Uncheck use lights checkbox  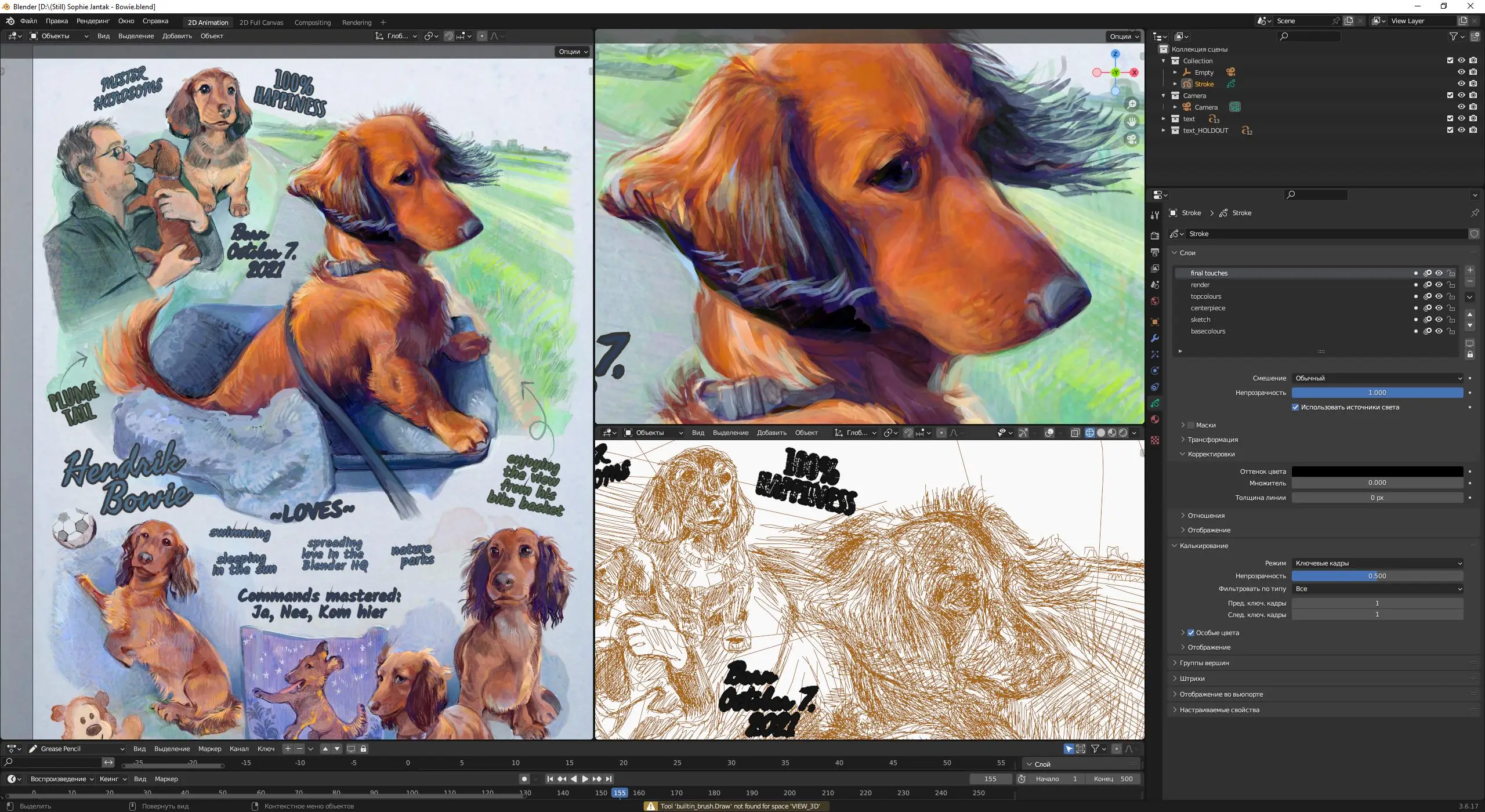click(1295, 407)
